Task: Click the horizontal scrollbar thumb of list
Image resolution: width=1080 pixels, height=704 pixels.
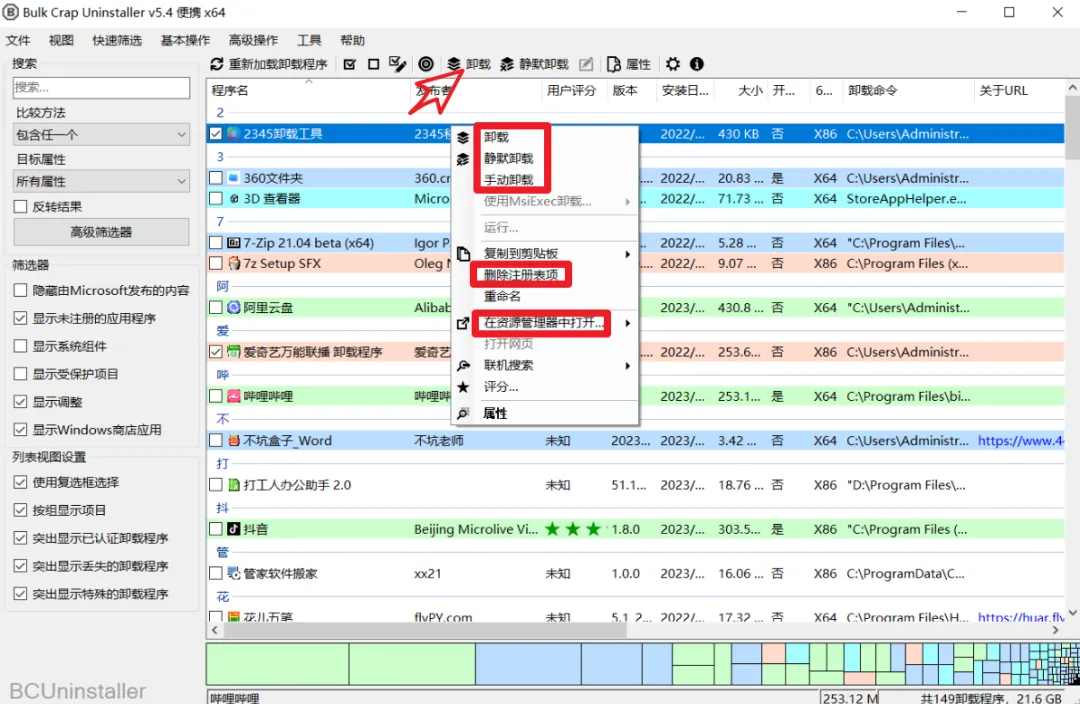Action: click(x=424, y=630)
